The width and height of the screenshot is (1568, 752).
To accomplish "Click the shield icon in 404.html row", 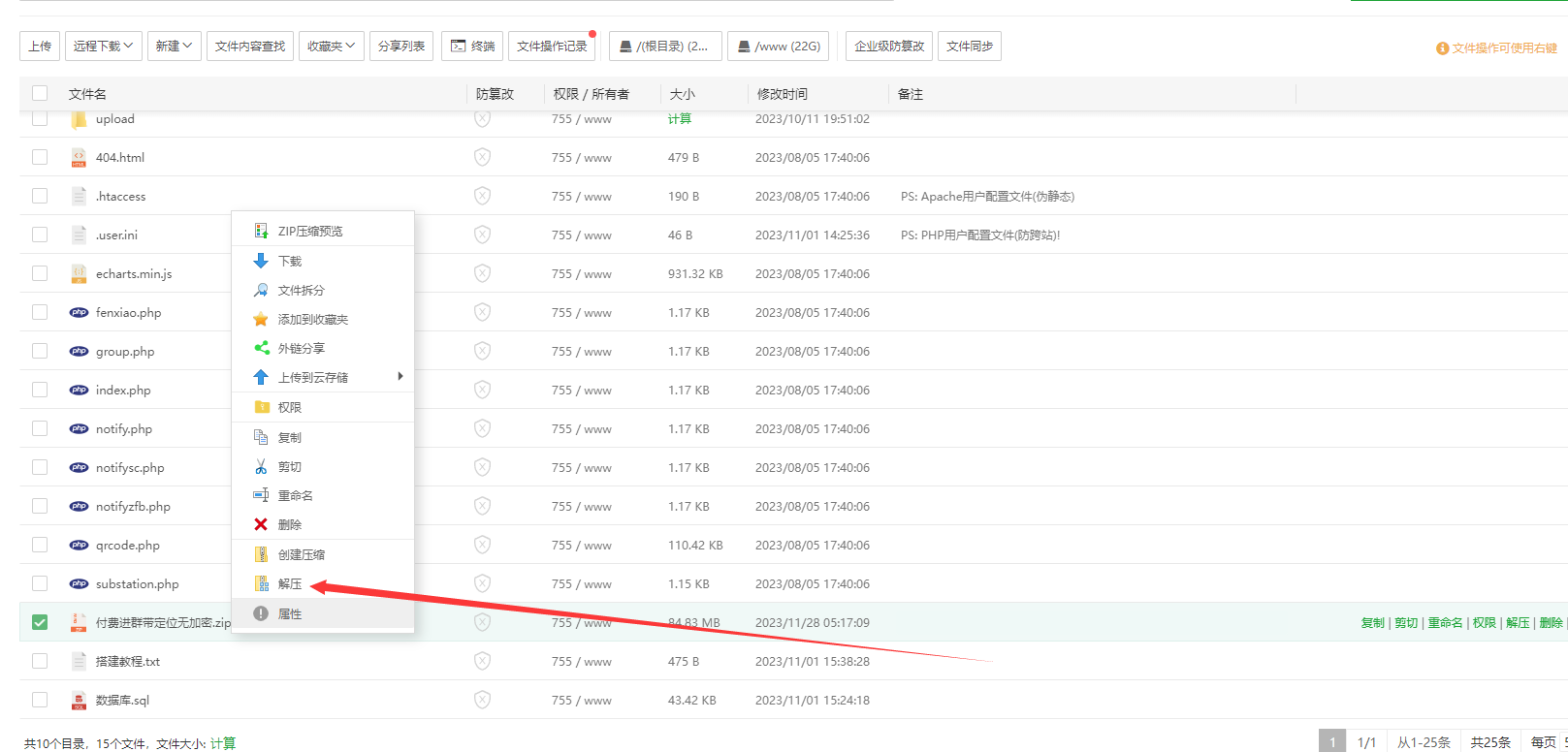I will click(482, 157).
